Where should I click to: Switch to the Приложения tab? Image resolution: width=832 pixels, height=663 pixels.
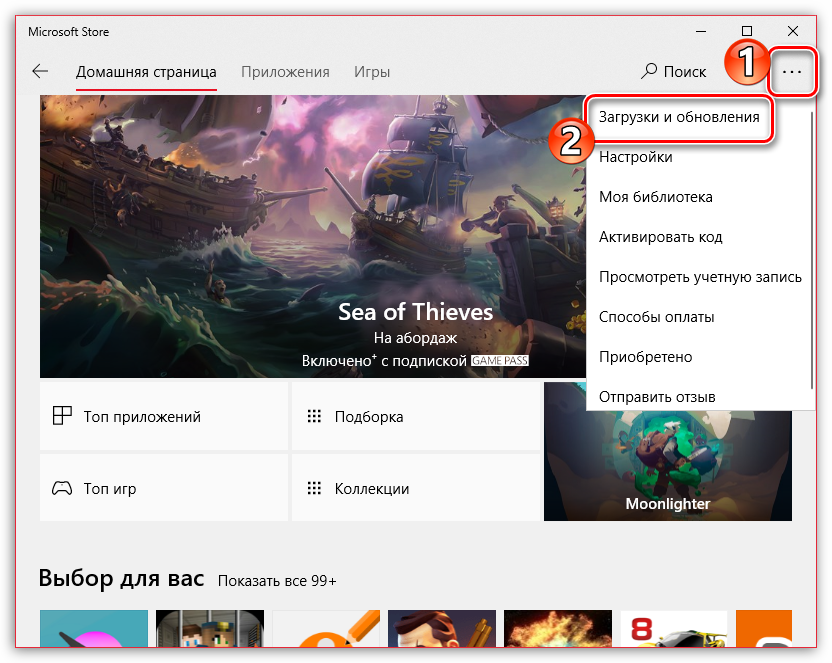click(285, 72)
